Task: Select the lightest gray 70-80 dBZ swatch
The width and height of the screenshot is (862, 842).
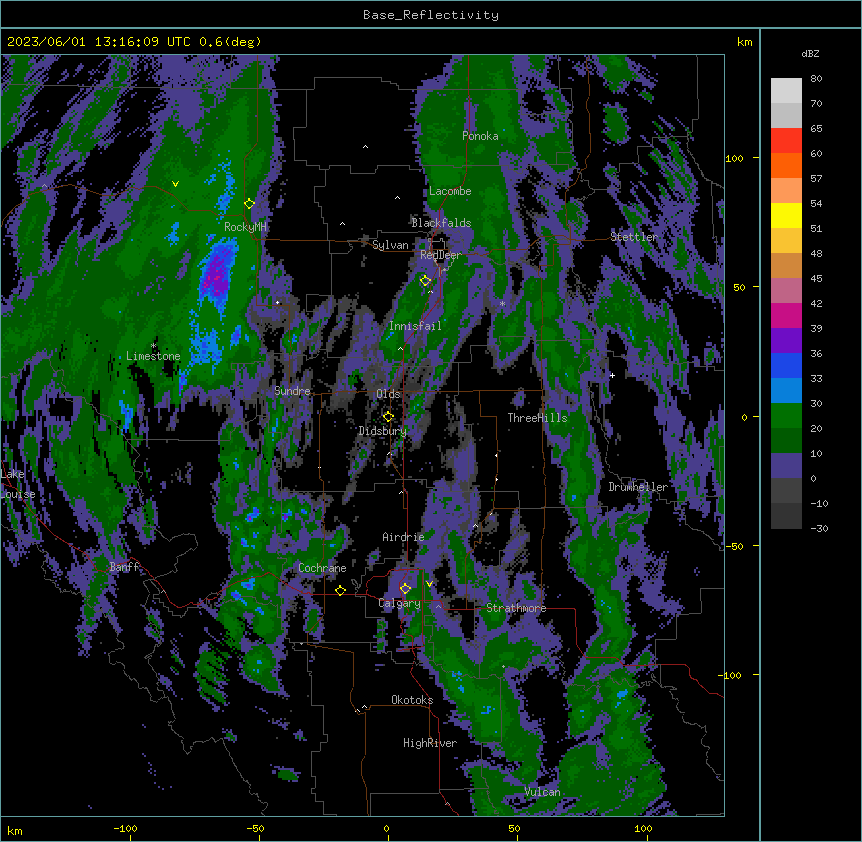Action: pyautogui.click(x=786, y=91)
